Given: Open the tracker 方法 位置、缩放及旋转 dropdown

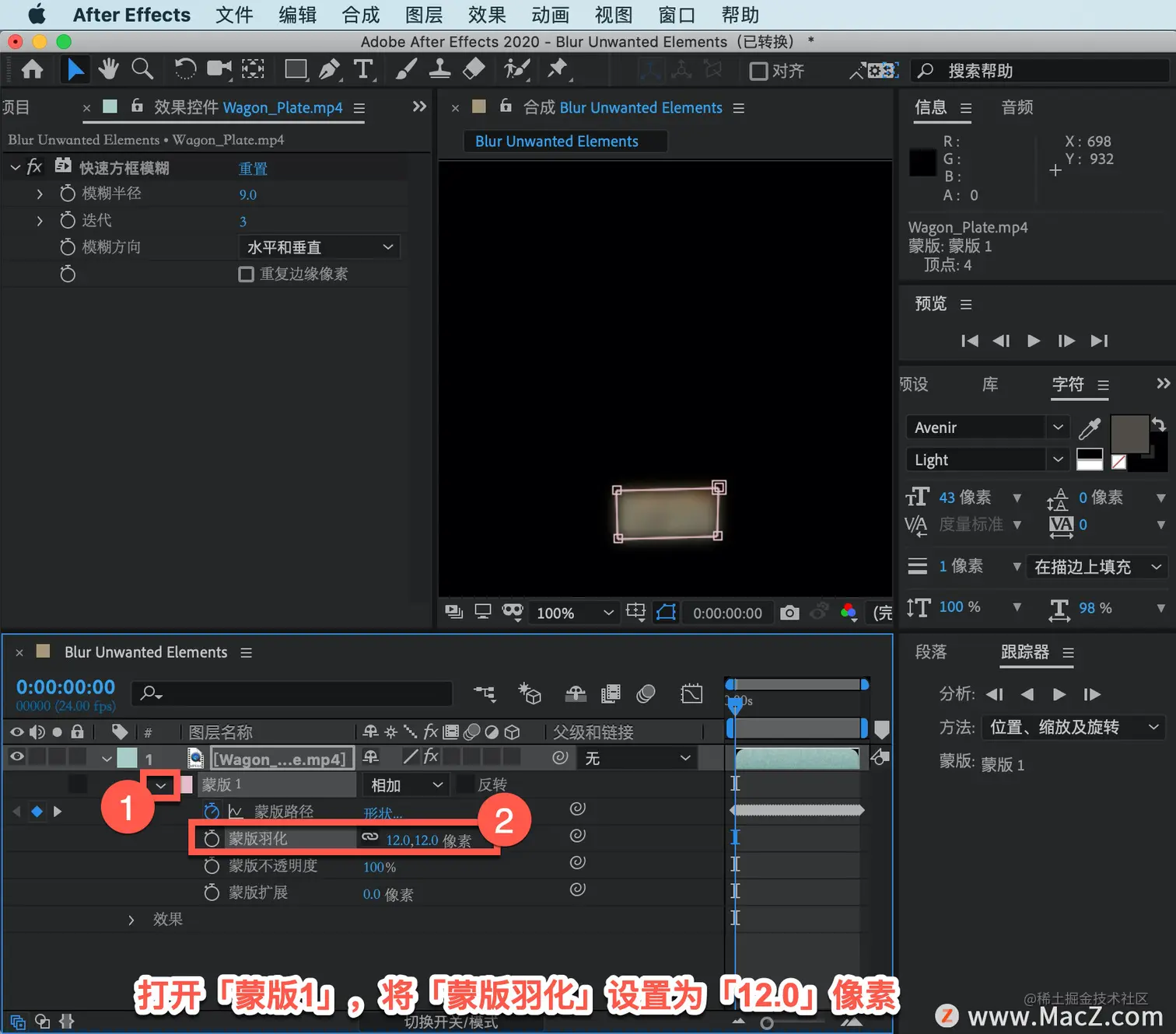Looking at the screenshot, I should click(x=1073, y=727).
